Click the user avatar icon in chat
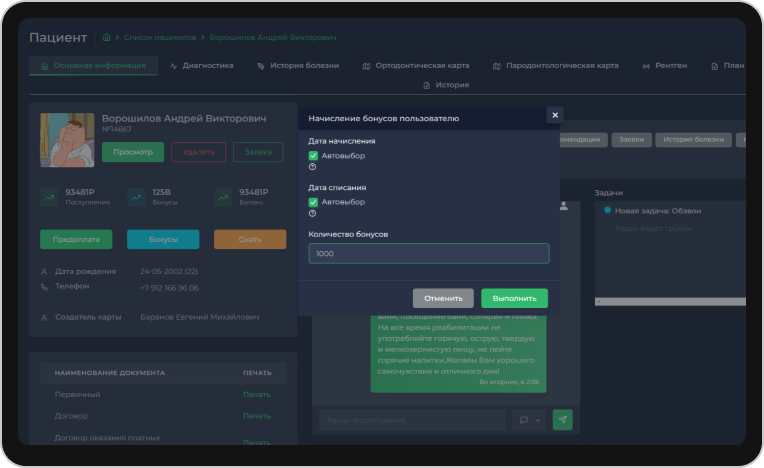This screenshot has height=468, width=764. pos(564,206)
